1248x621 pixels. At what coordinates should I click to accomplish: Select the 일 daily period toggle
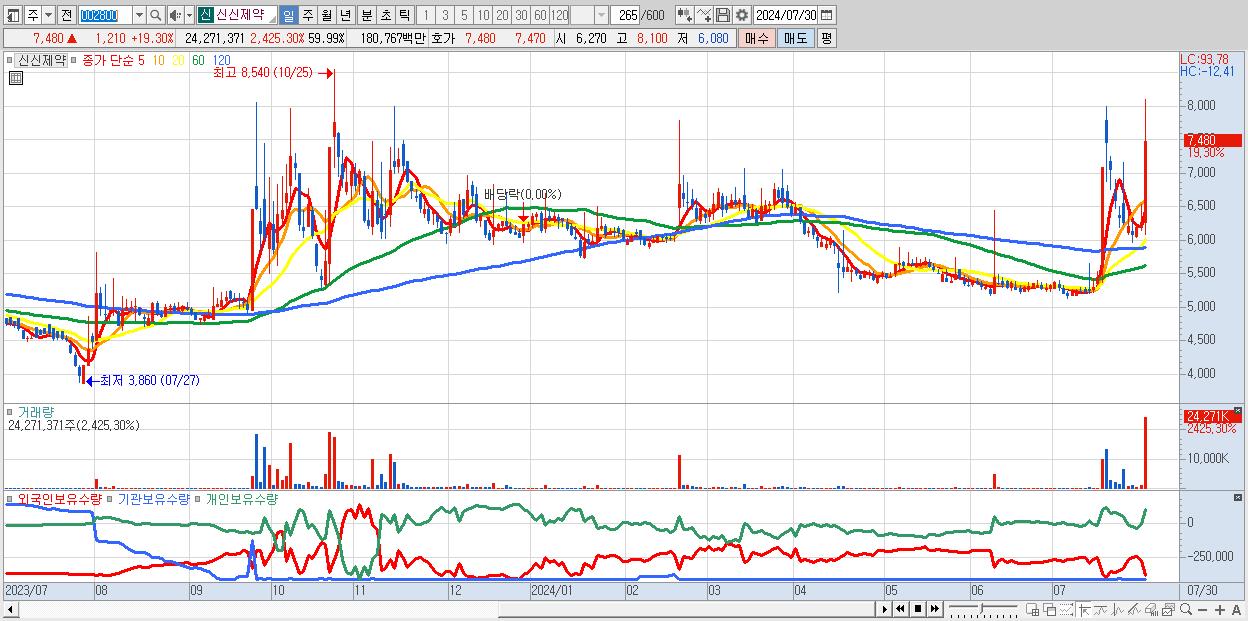(x=288, y=15)
